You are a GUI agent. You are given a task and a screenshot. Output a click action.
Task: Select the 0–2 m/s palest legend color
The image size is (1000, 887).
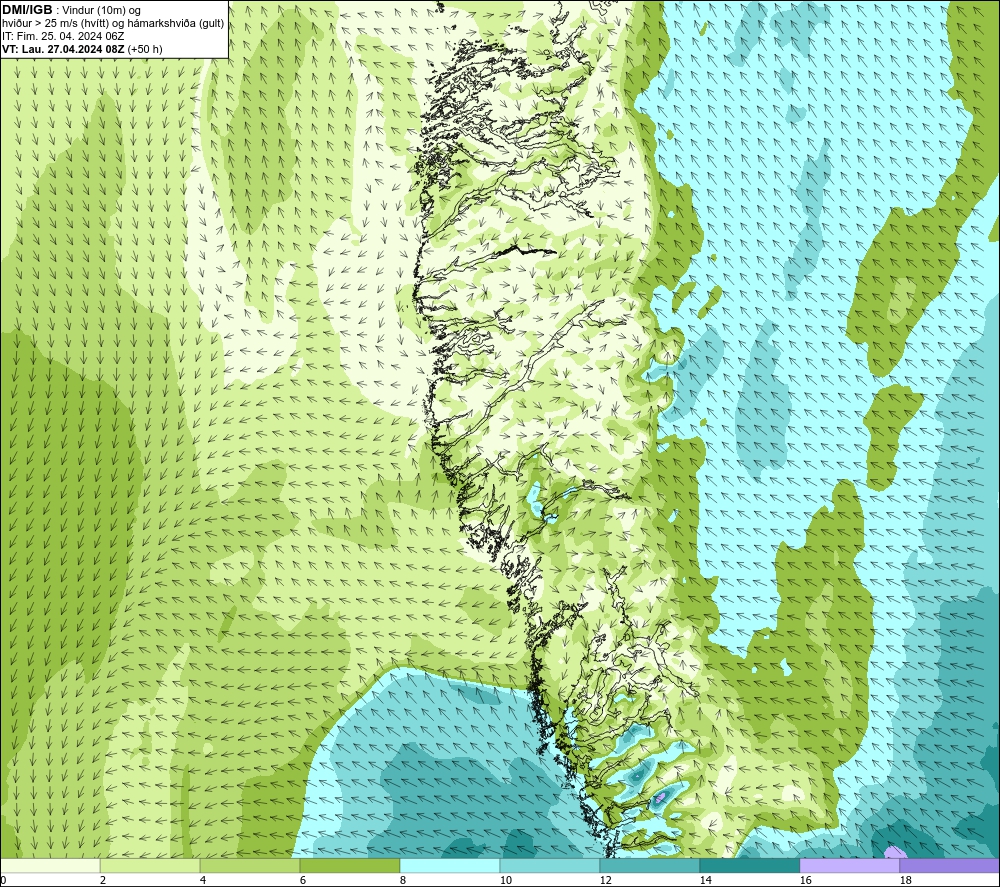click(x=50, y=866)
